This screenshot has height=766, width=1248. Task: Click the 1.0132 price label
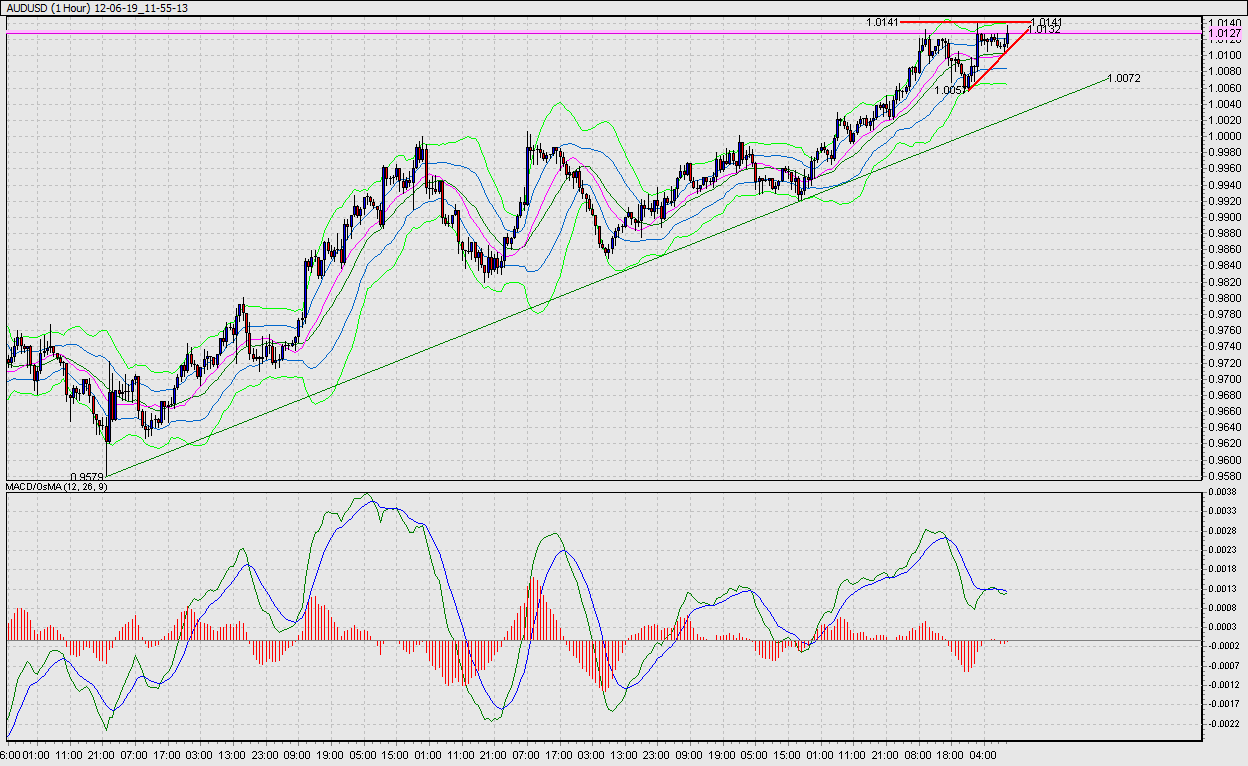click(x=1044, y=30)
